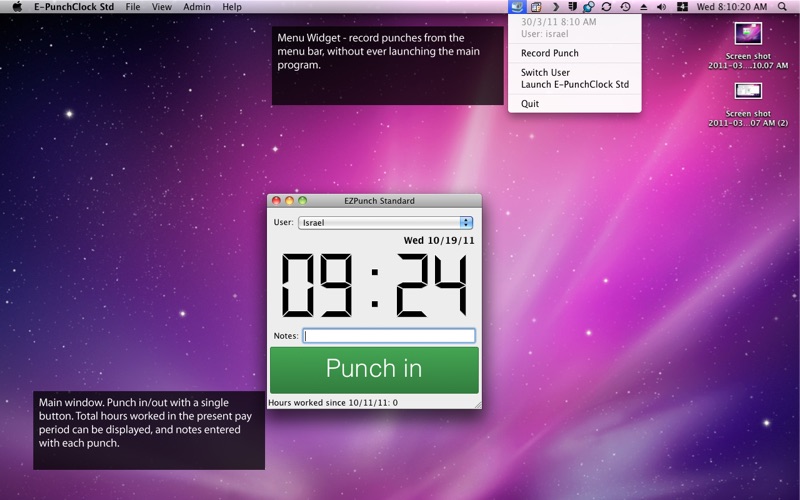The width and height of the screenshot is (800, 500).
Task: Open Spotlight search magnifier
Action: coord(782,7)
